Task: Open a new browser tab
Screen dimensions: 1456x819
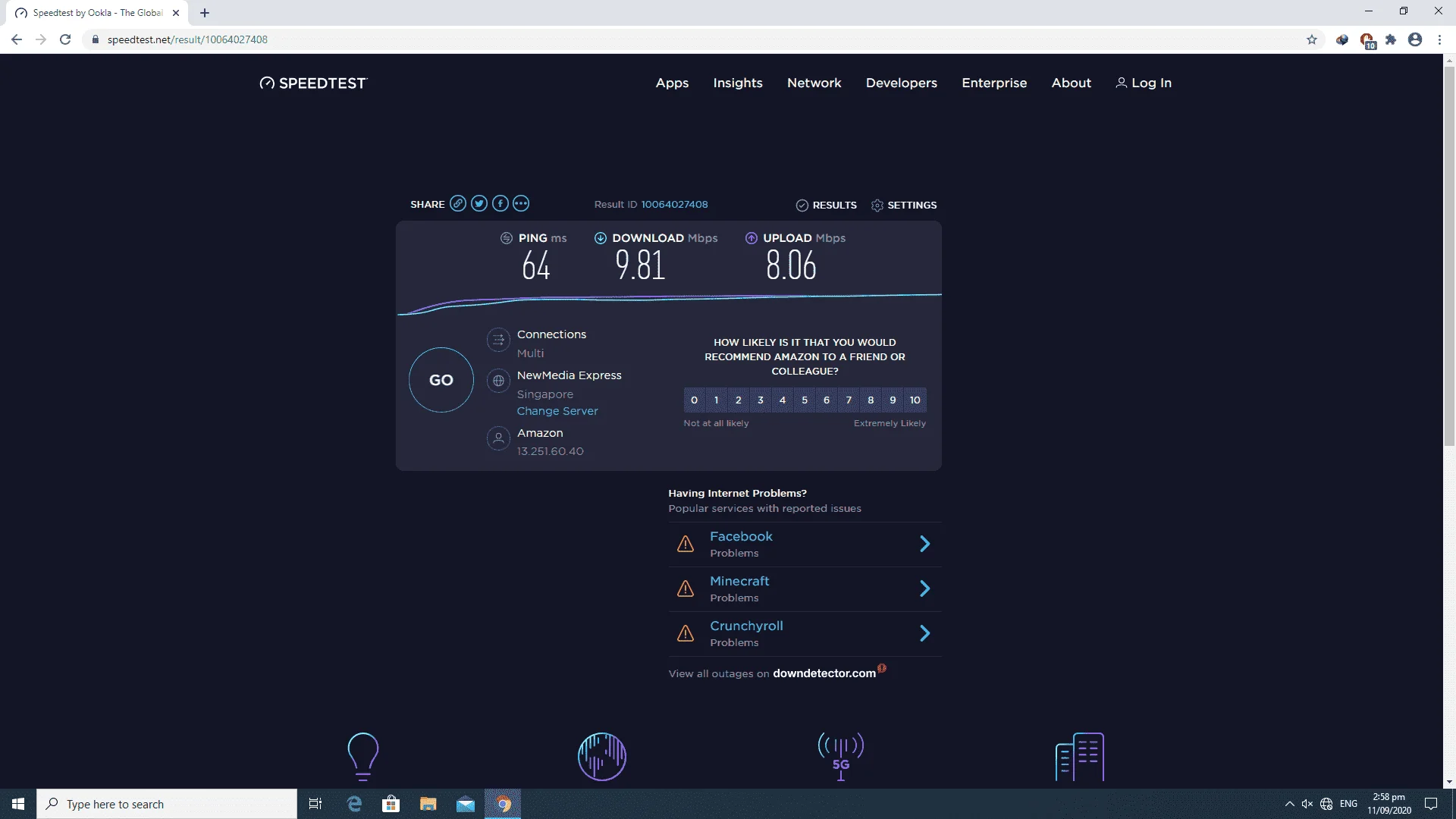Action: coord(205,13)
